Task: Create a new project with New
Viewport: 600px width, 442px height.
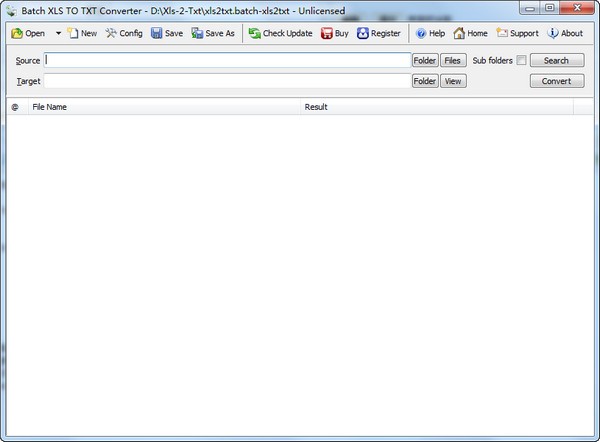Action: click(82, 33)
